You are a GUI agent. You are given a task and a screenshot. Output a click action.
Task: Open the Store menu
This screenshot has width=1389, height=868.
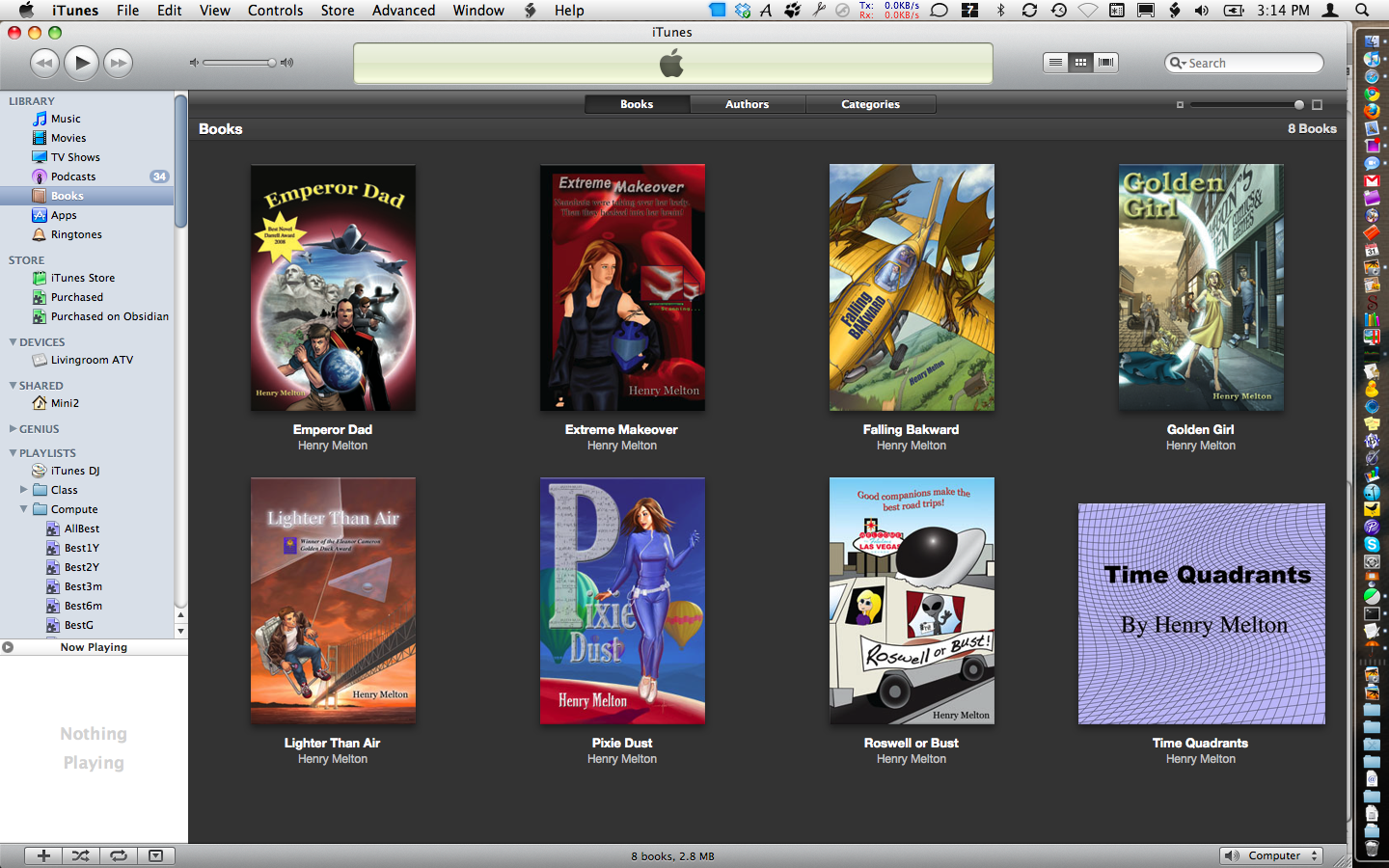[x=338, y=10]
